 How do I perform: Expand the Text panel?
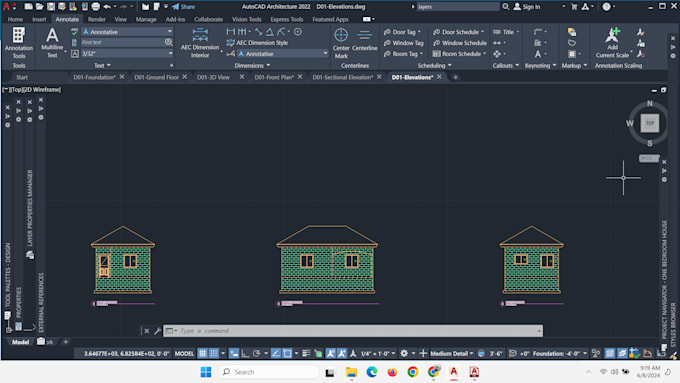[102, 65]
